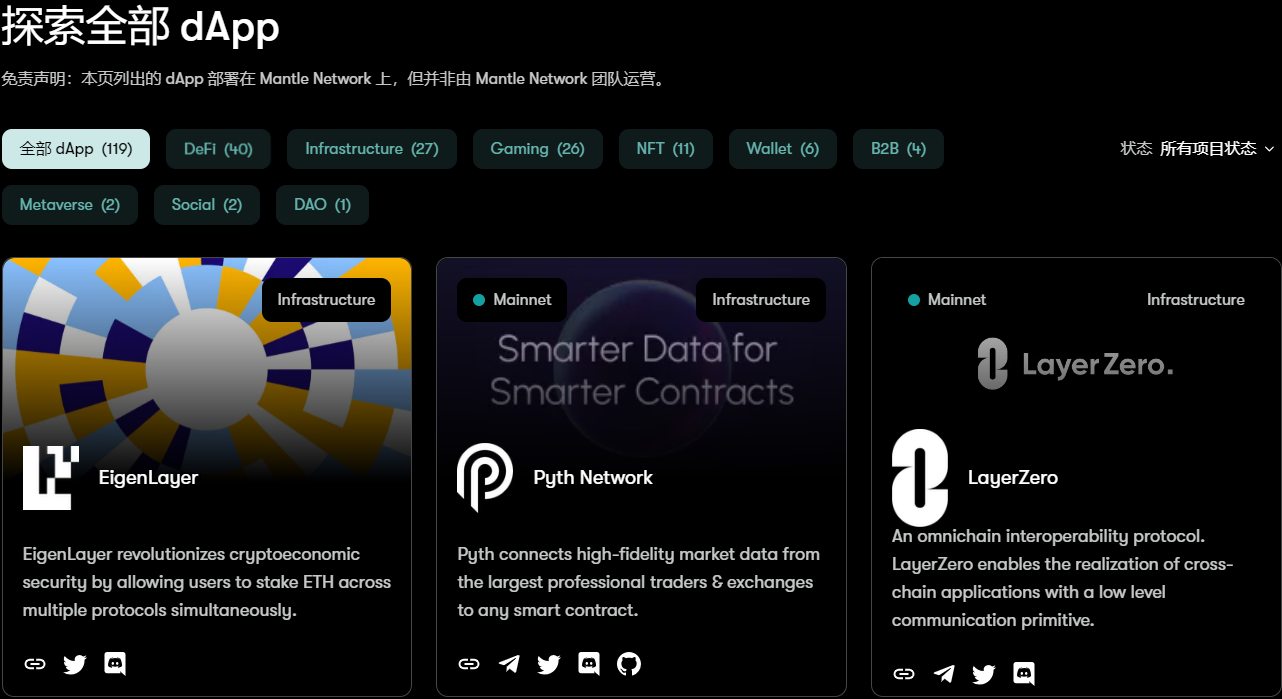The height and width of the screenshot is (699, 1282).
Task: Click EigenLayer's Twitter icon
Action: tap(74, 663)
